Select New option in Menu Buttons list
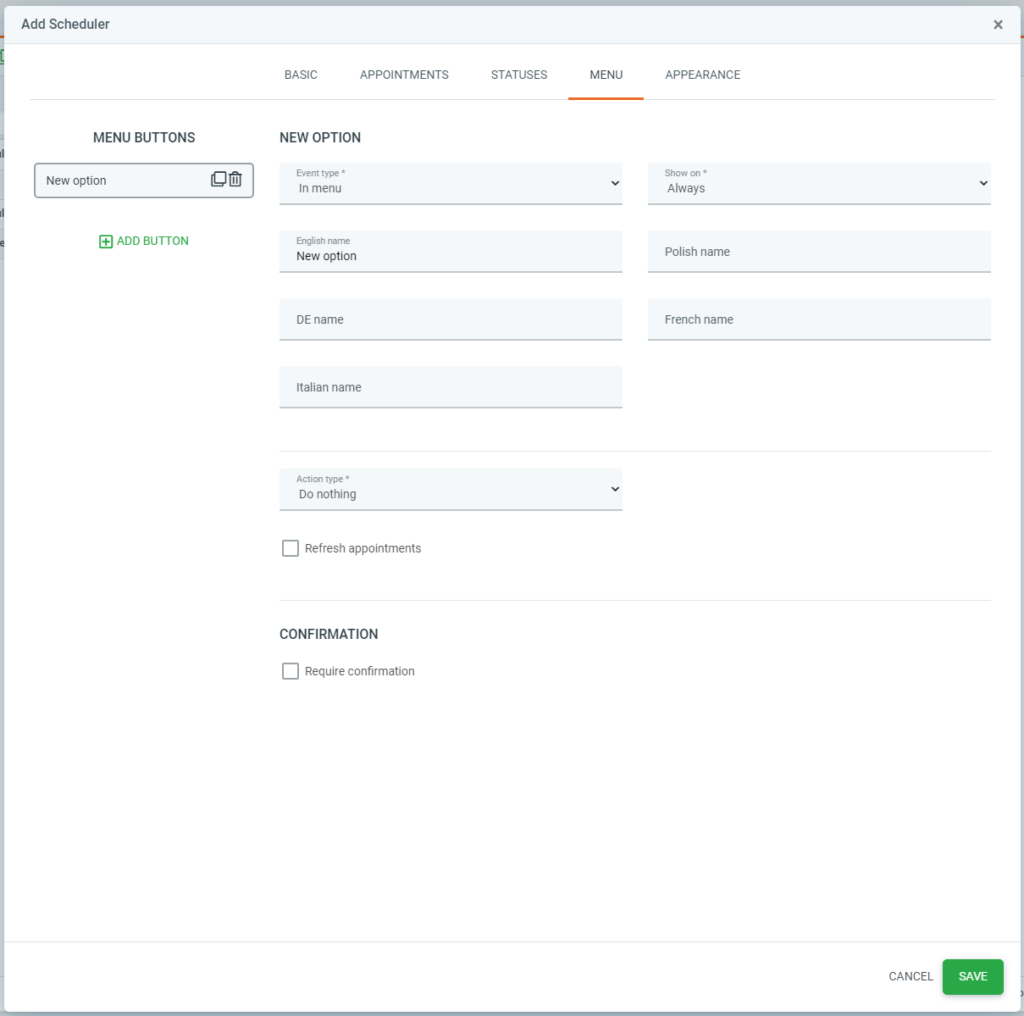 pos(120,181)
